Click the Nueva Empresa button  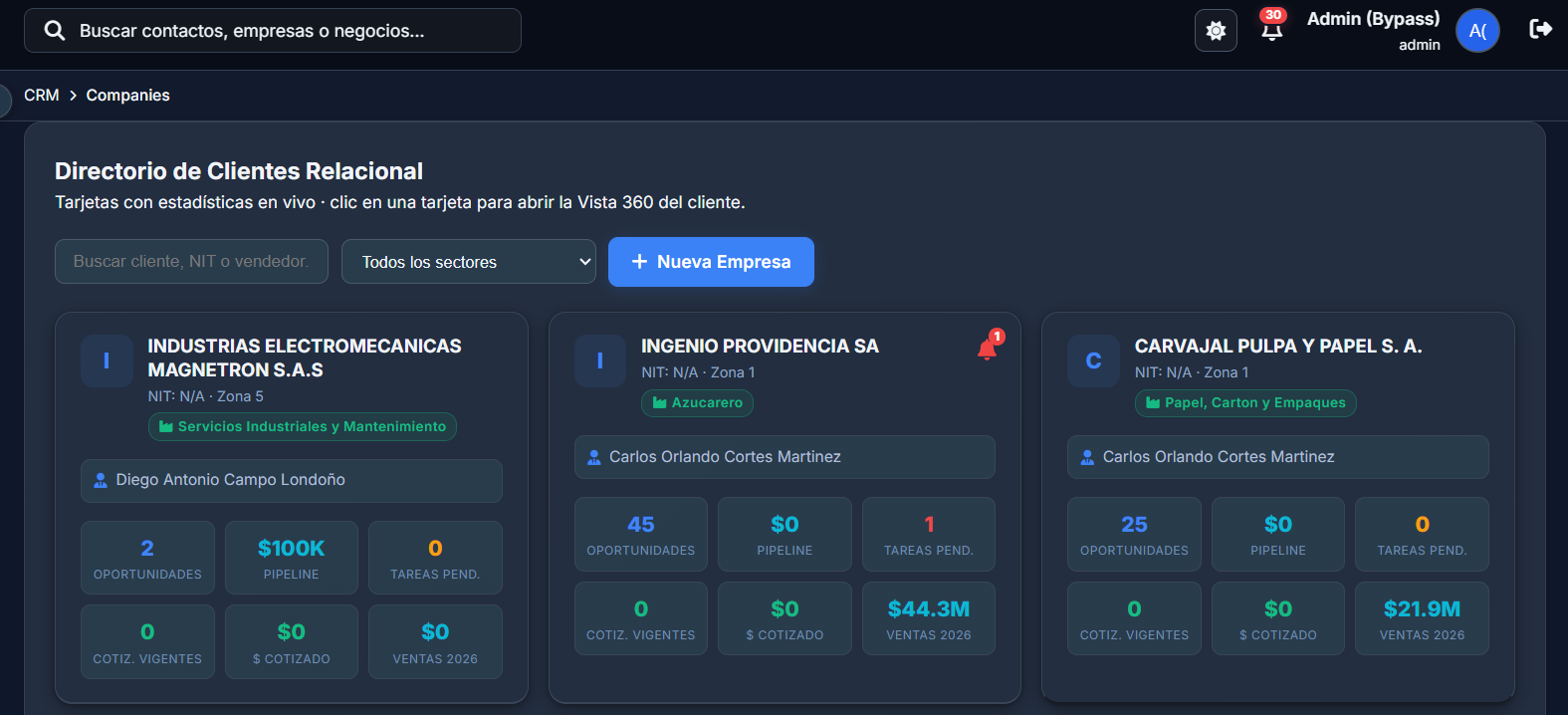(711, 262)
